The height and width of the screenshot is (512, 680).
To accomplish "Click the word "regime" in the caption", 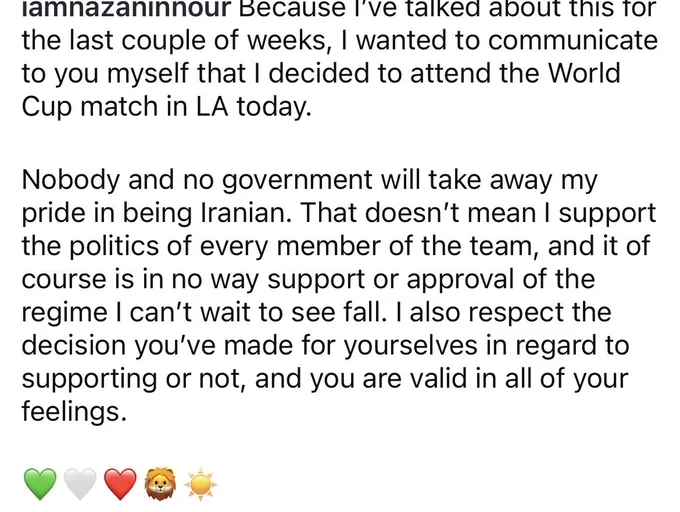I will click(x=64, y=313).
